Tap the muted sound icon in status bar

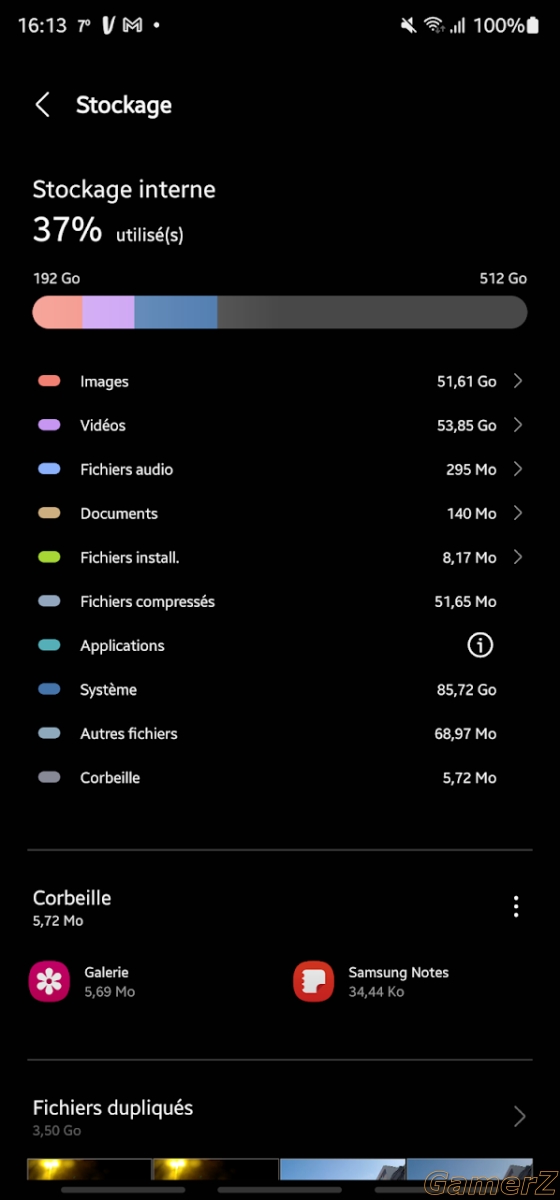point(407,25)
